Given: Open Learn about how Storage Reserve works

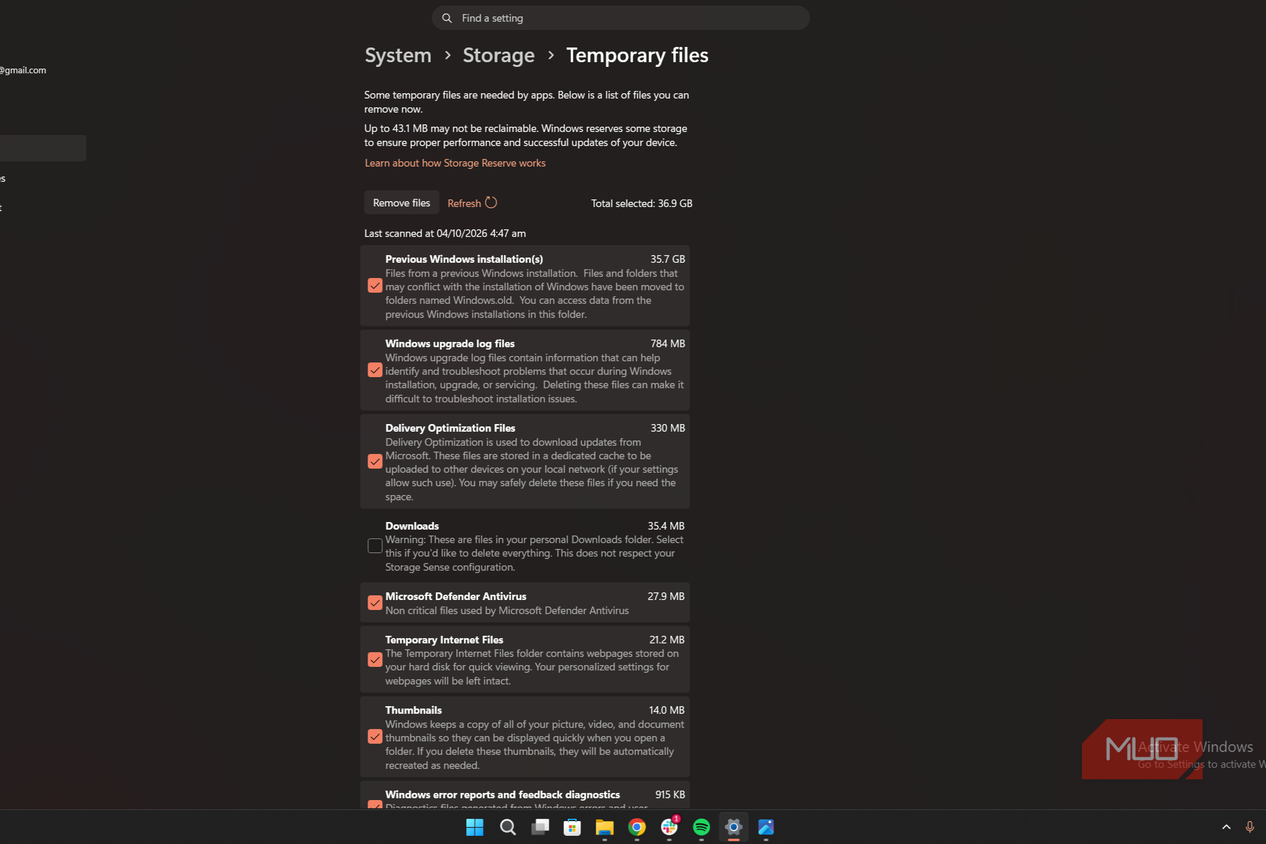Looking at the screenshot, I should pos(455,163).
